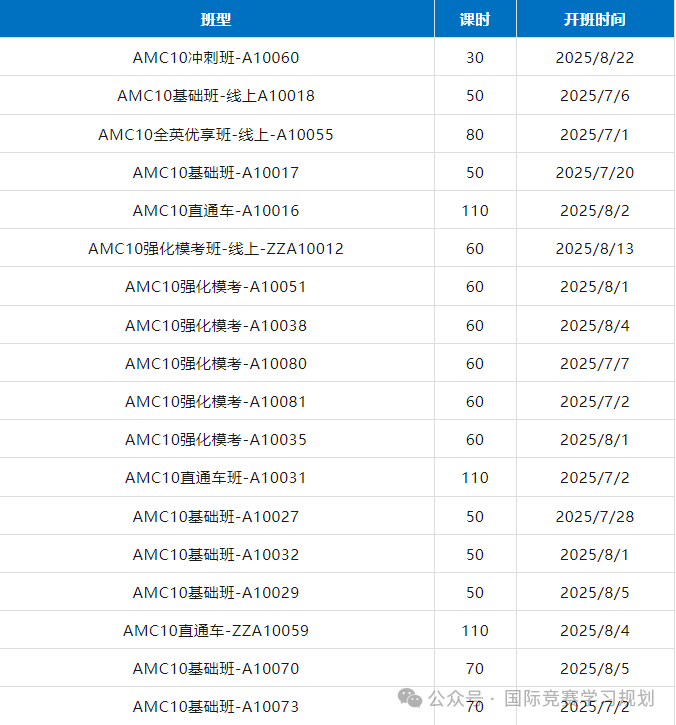Click the 80 hours cell for A10055

[475, 135]
